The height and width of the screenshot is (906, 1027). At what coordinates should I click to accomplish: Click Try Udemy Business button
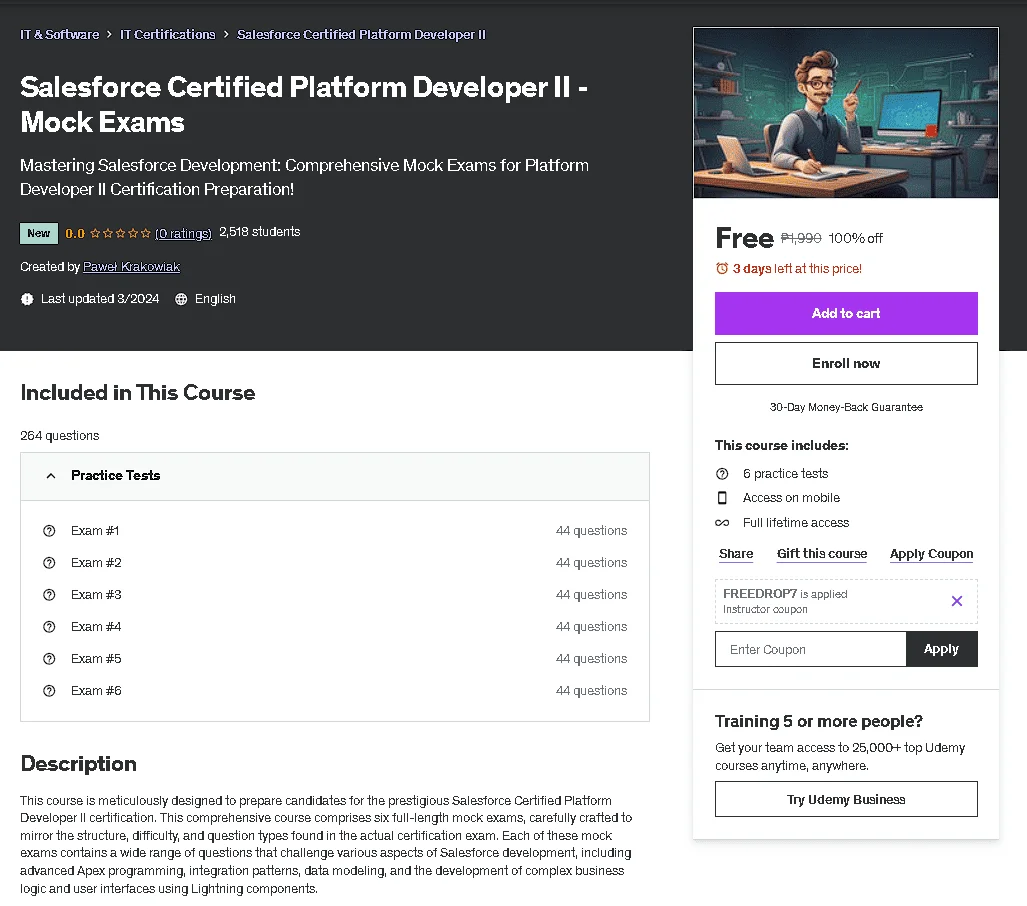coord(846,799)
